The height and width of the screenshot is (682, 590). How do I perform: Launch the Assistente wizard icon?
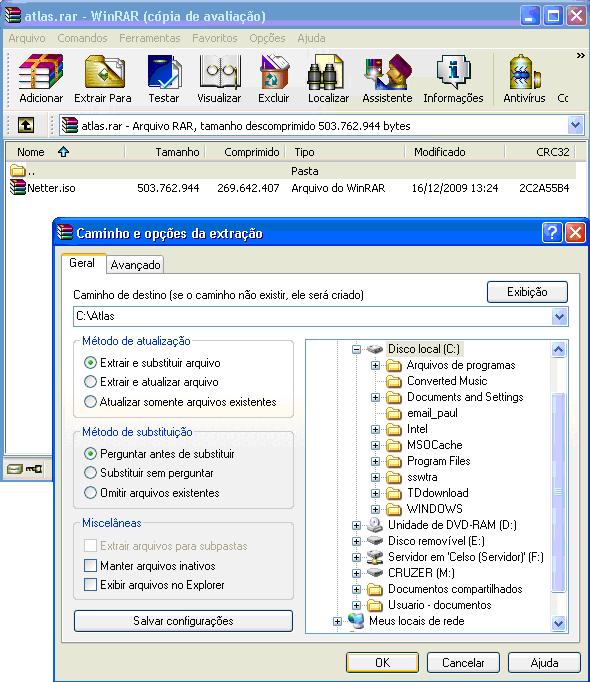click(387, 72)
